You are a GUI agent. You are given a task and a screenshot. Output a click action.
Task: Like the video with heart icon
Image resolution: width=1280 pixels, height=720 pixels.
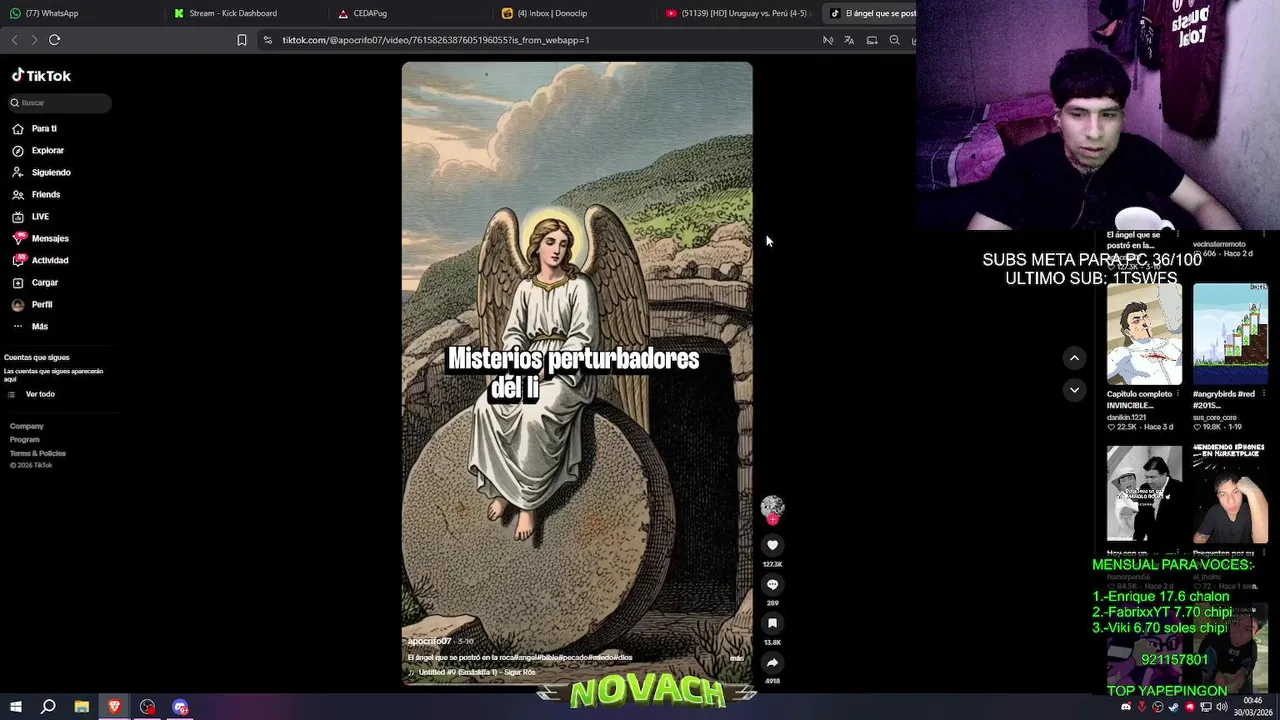tap(772, 545)
